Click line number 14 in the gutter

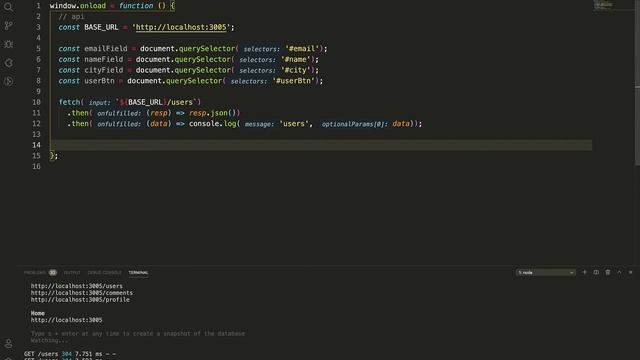36,145
